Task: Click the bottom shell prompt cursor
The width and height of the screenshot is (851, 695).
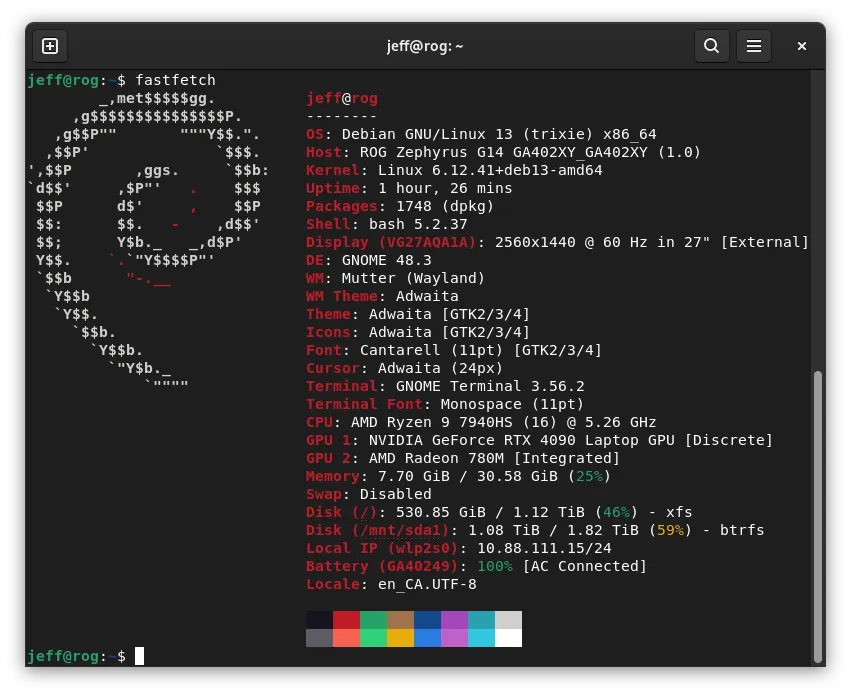Action: coord(139,656)
